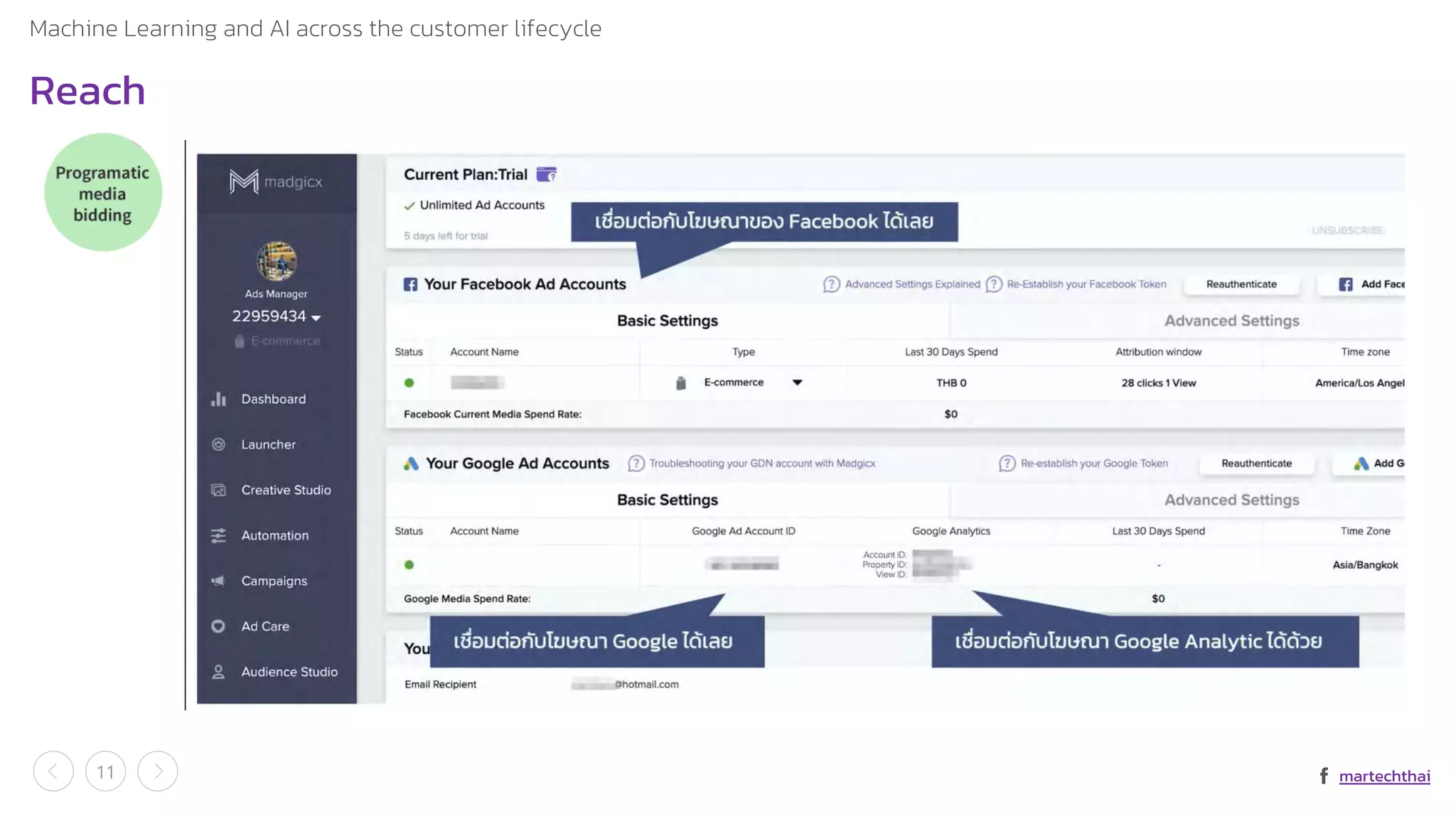The width and height of the screenshot is (1456, 819).
Task: Click Google Ads logo beside Your Google Ad Accounts
Action: [x=411, y=464]
